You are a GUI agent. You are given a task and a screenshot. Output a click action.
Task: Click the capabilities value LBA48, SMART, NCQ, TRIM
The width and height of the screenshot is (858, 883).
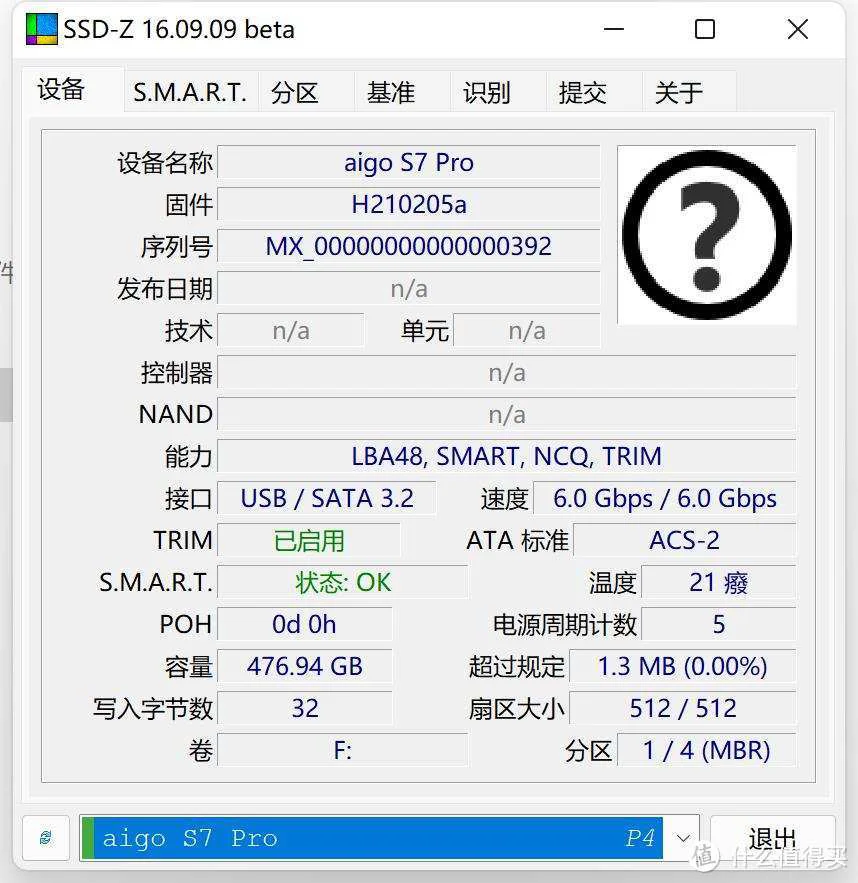(x=507, y=456)
